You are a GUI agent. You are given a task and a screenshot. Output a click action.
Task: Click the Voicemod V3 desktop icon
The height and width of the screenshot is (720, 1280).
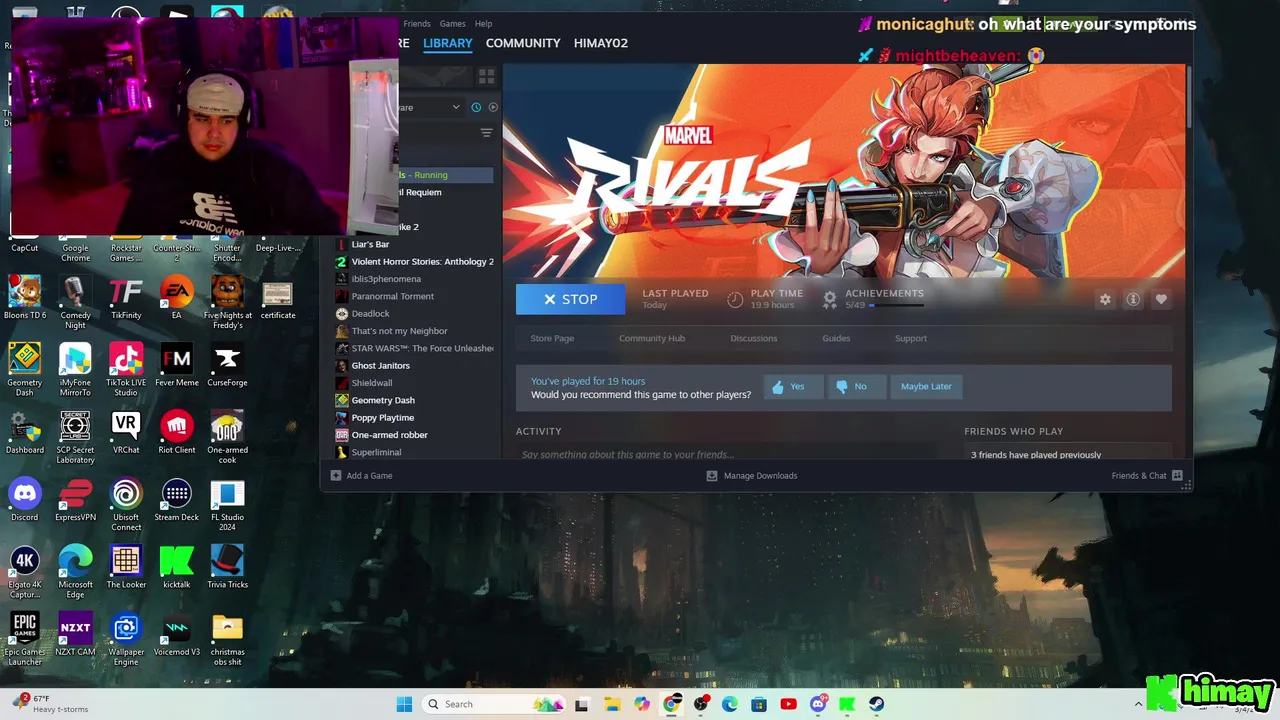click(x=177, y=635)
